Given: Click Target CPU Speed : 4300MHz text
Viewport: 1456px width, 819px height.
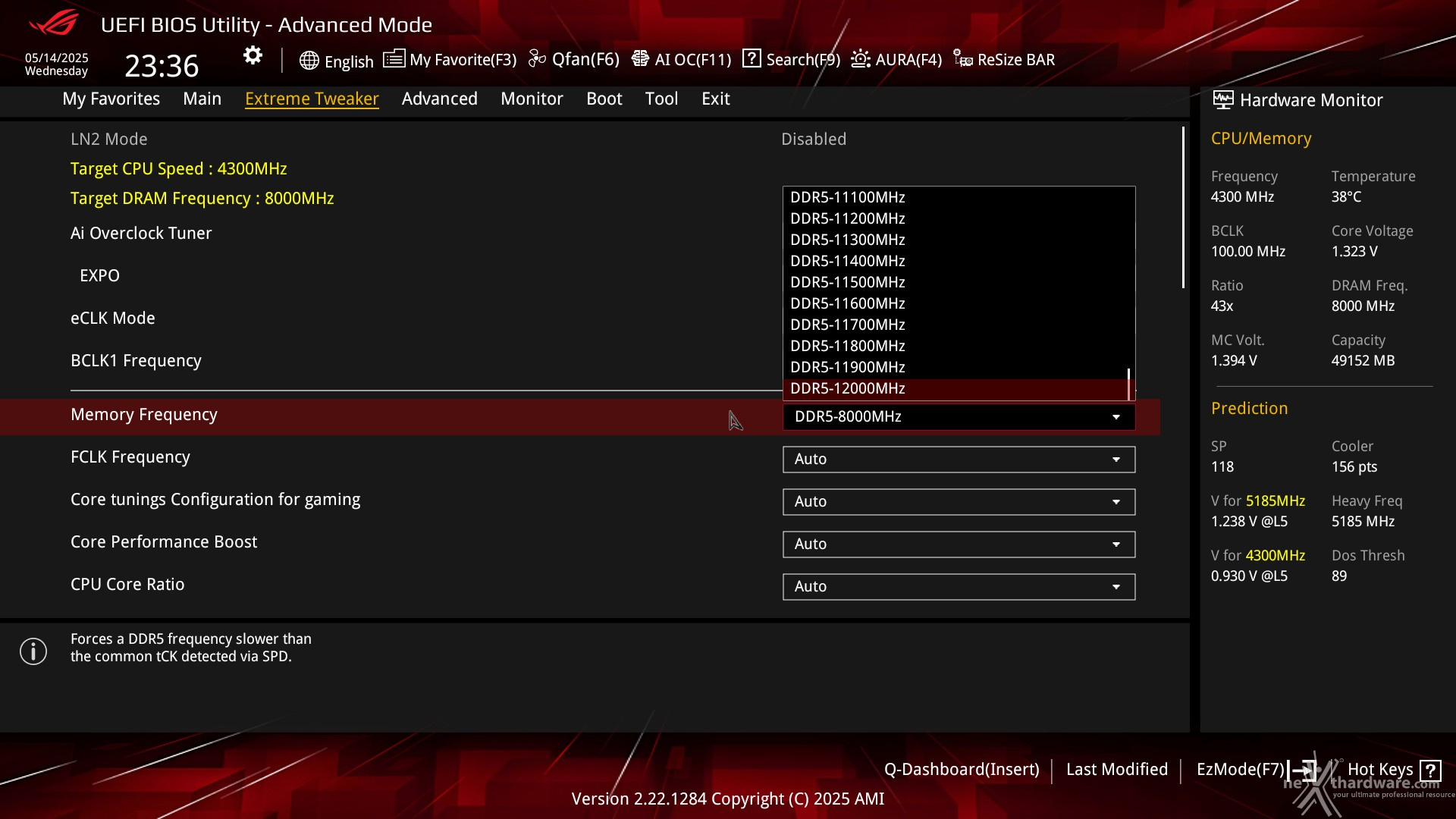Looking at the screenshot, I should [179, 168].
